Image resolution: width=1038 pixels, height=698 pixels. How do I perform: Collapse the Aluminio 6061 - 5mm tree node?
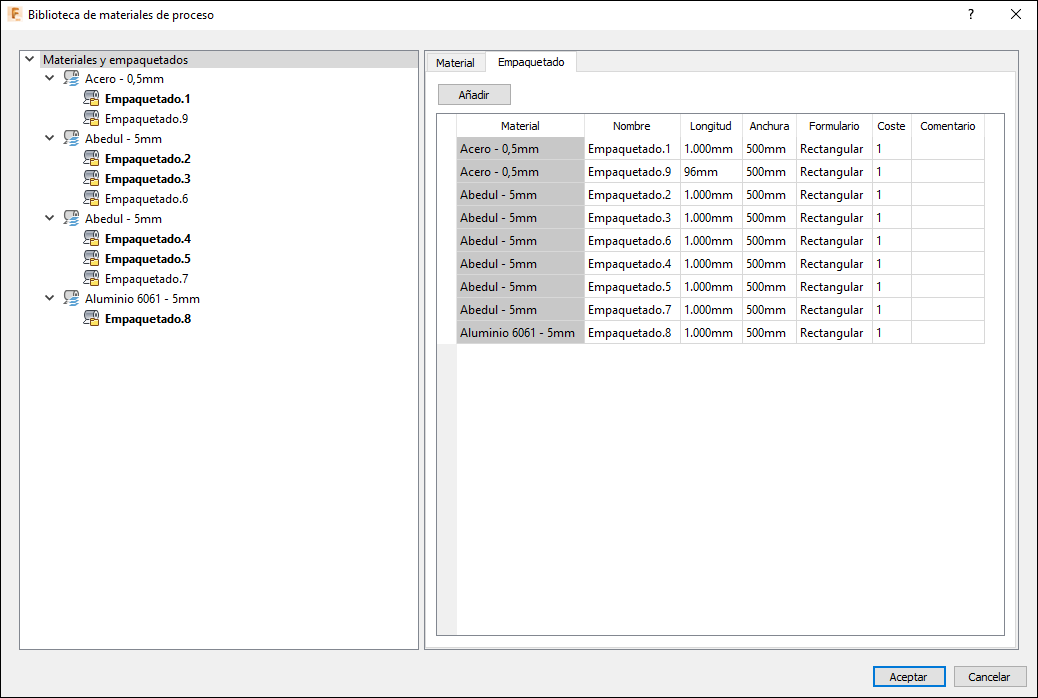click(50, 298)
